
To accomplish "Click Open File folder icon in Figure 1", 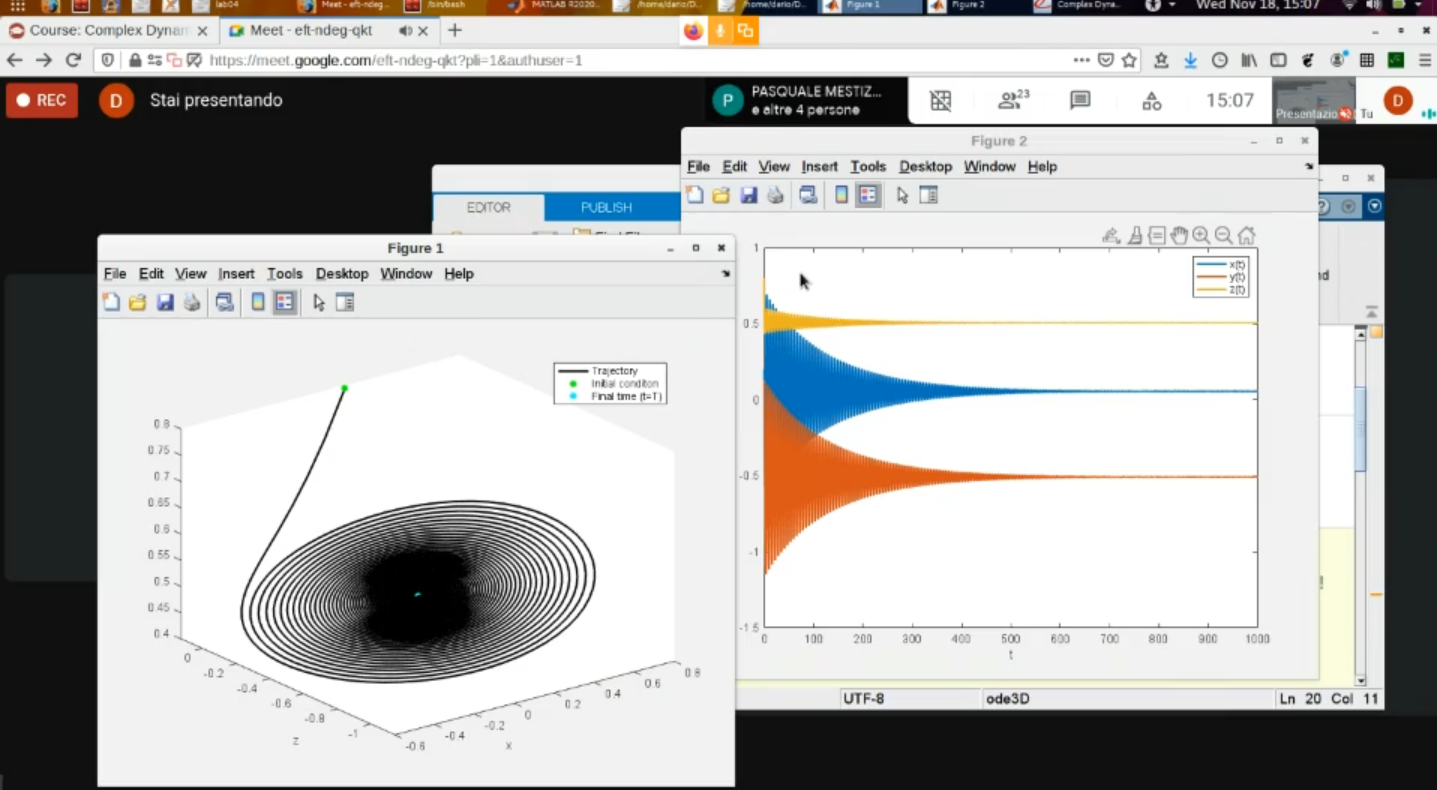I will (138, 302).
